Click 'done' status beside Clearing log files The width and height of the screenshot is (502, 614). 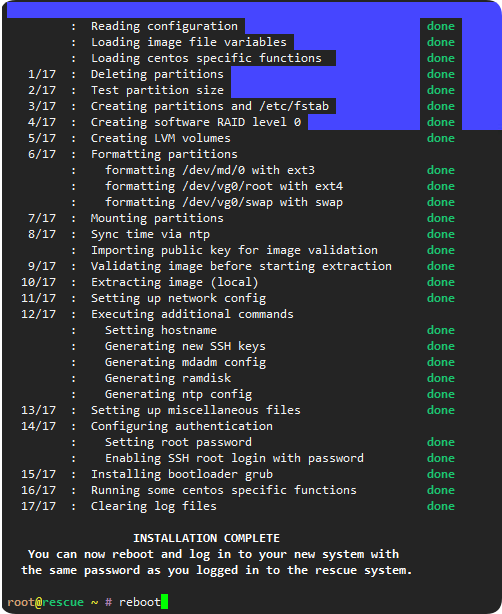tap(441, 506)
